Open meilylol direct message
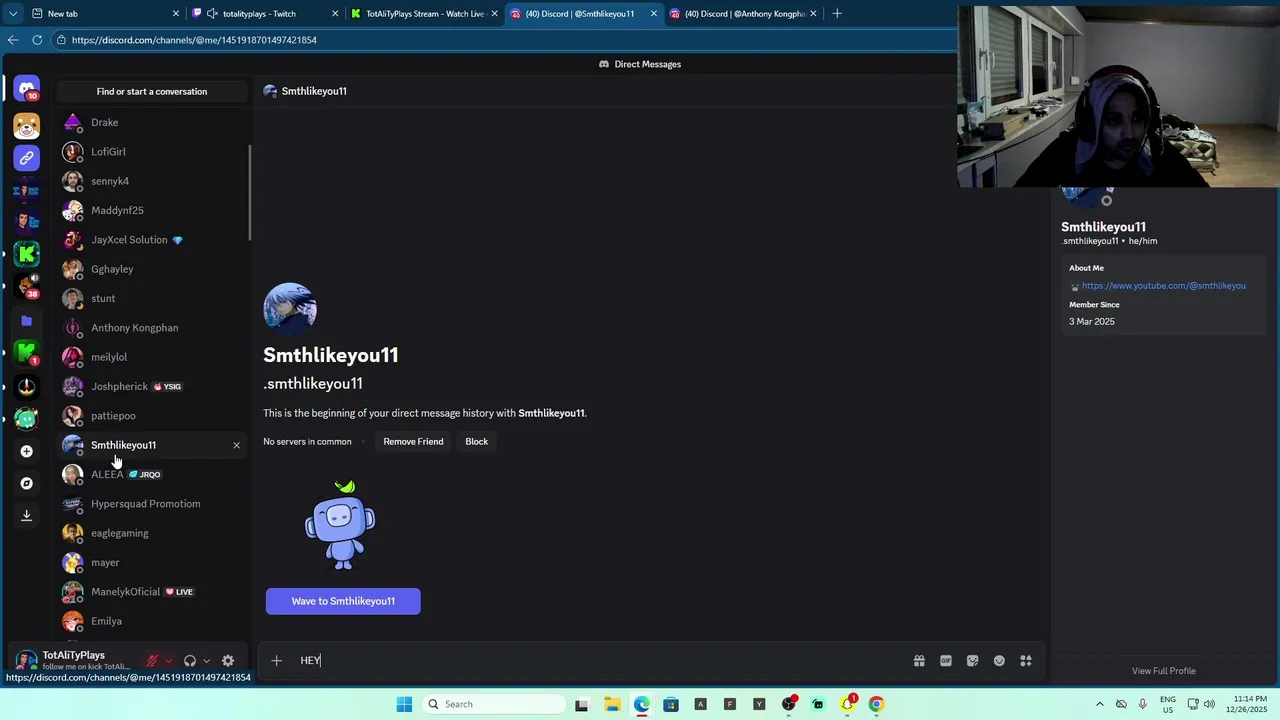Viewport: 1280px width, 720px height. (152, 357)
